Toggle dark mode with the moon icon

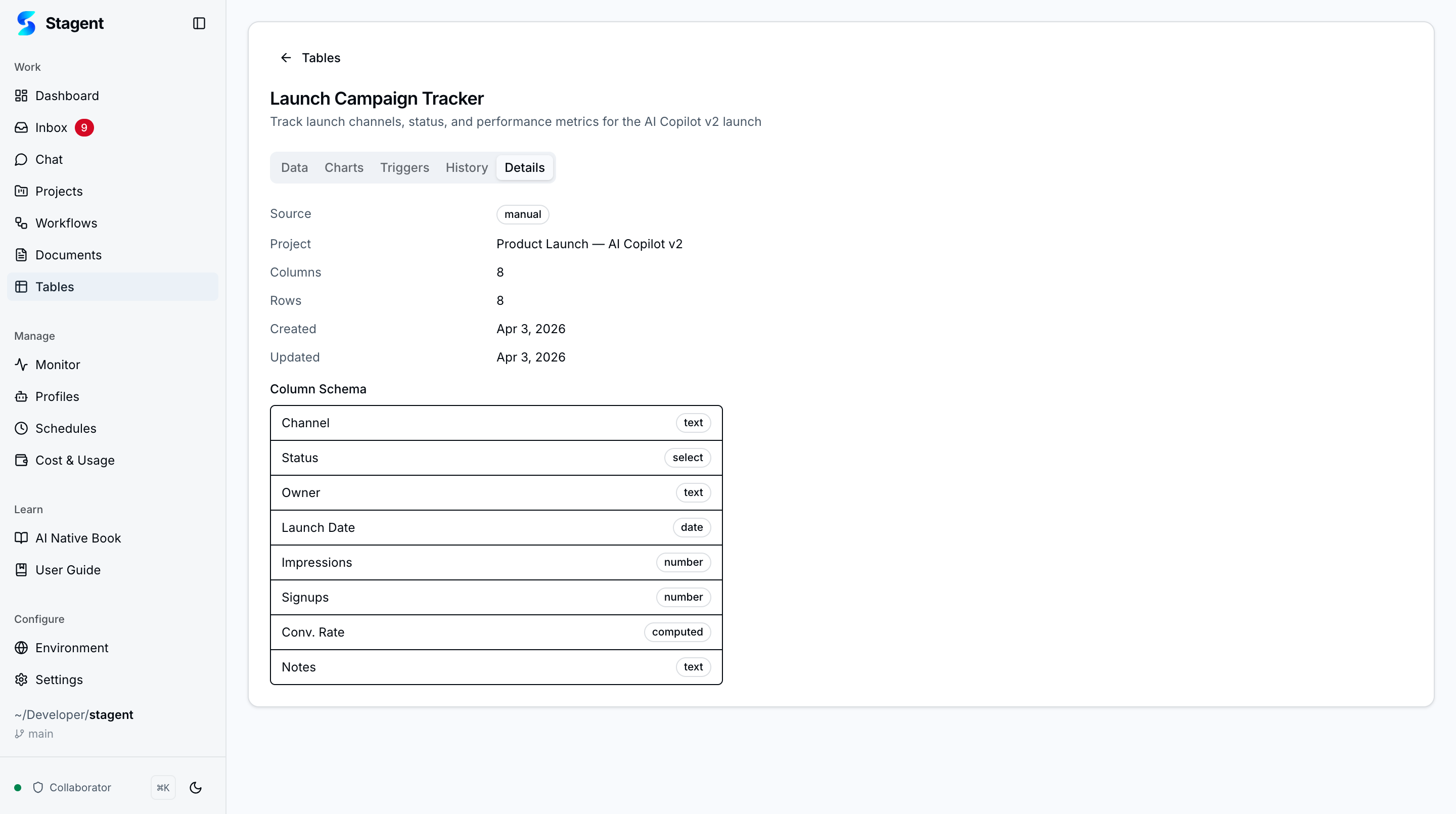(195, 787)
